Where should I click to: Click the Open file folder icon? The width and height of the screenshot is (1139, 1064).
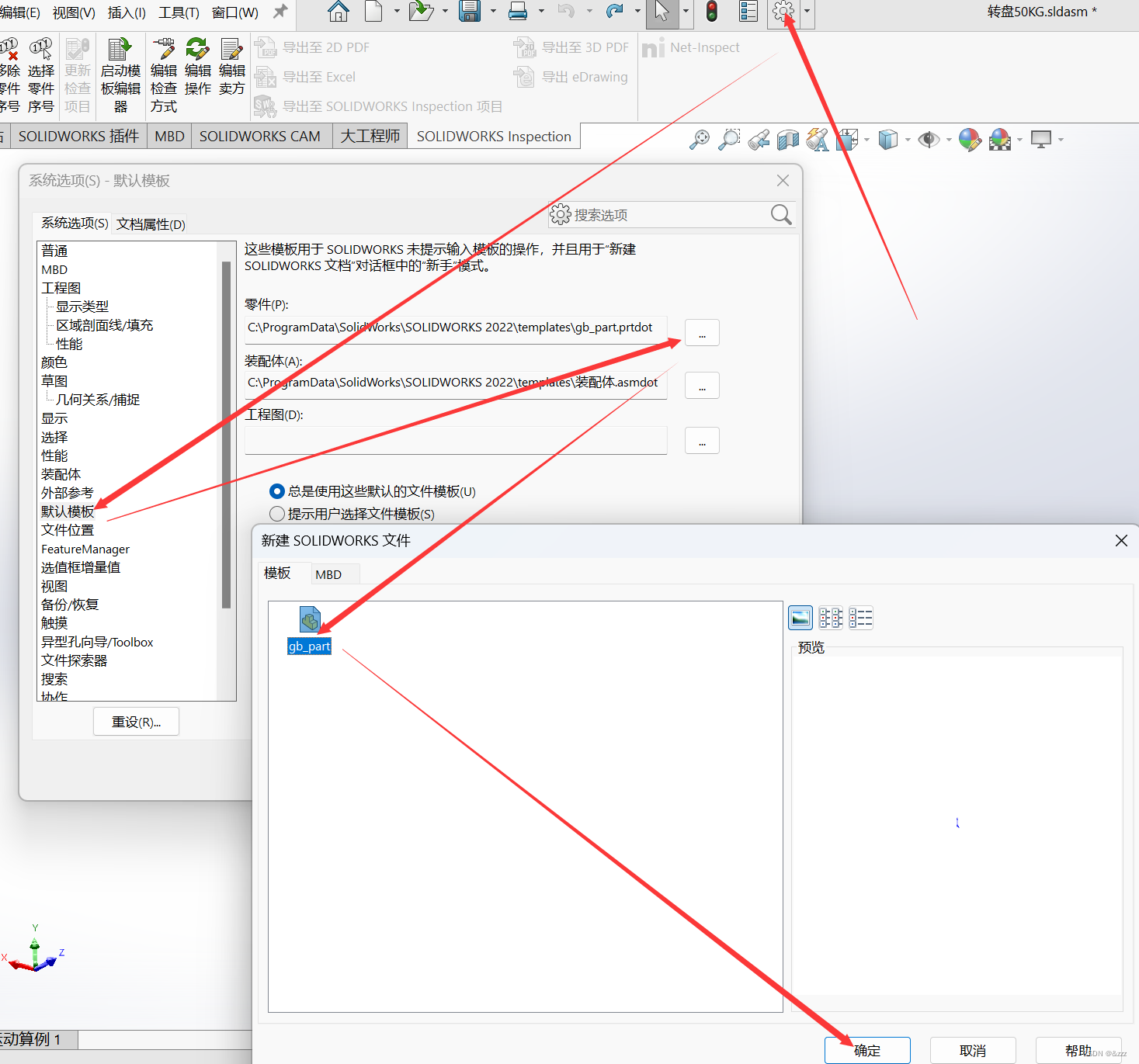420,12
